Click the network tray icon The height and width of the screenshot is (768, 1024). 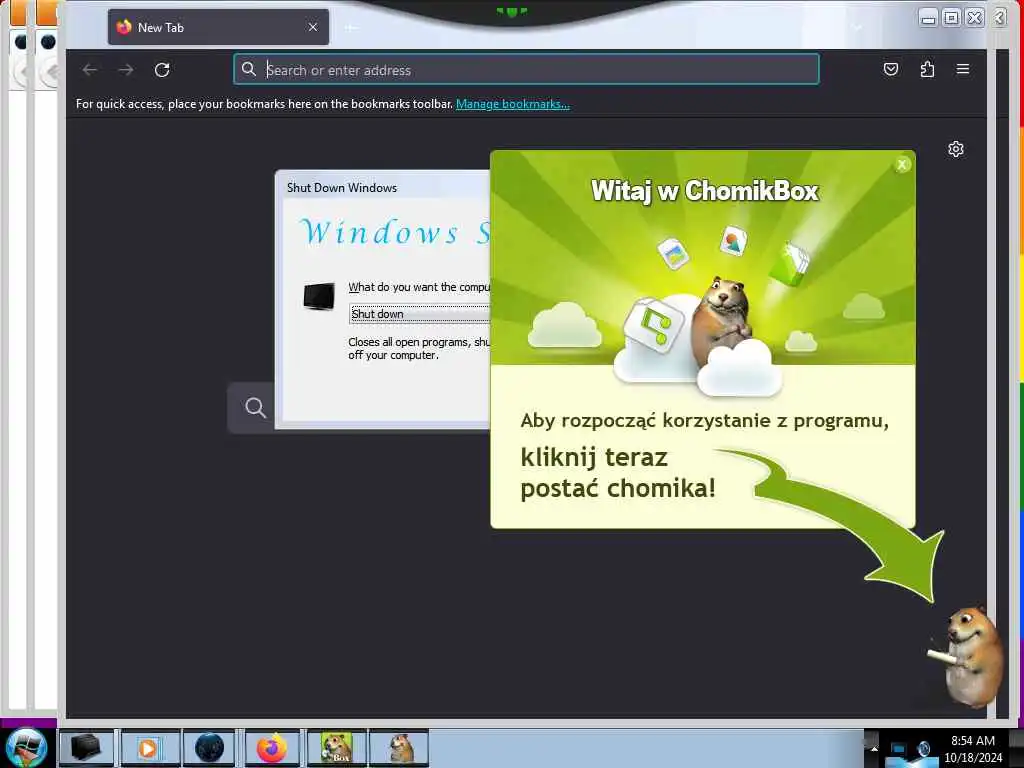(x=898, y=749)
